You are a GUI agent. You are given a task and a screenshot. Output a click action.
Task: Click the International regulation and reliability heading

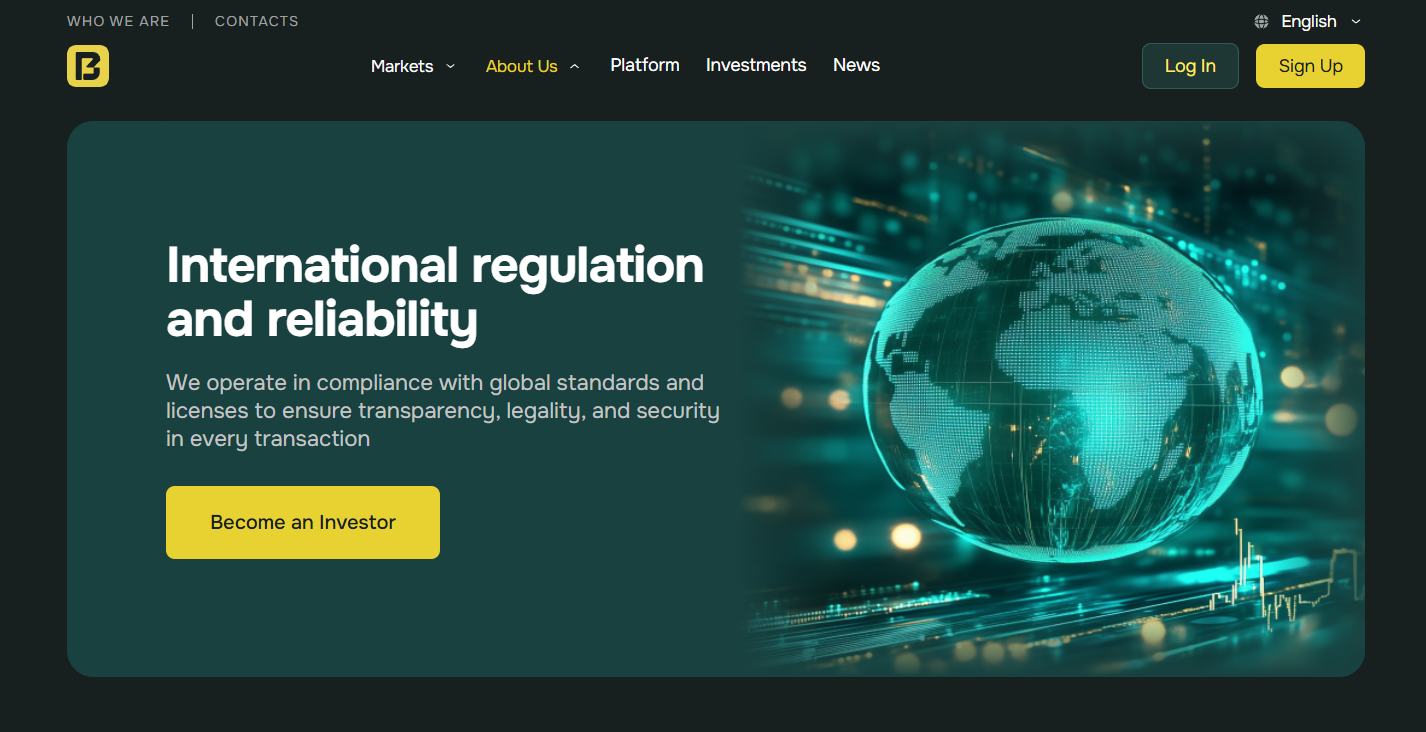click(435, 292)
